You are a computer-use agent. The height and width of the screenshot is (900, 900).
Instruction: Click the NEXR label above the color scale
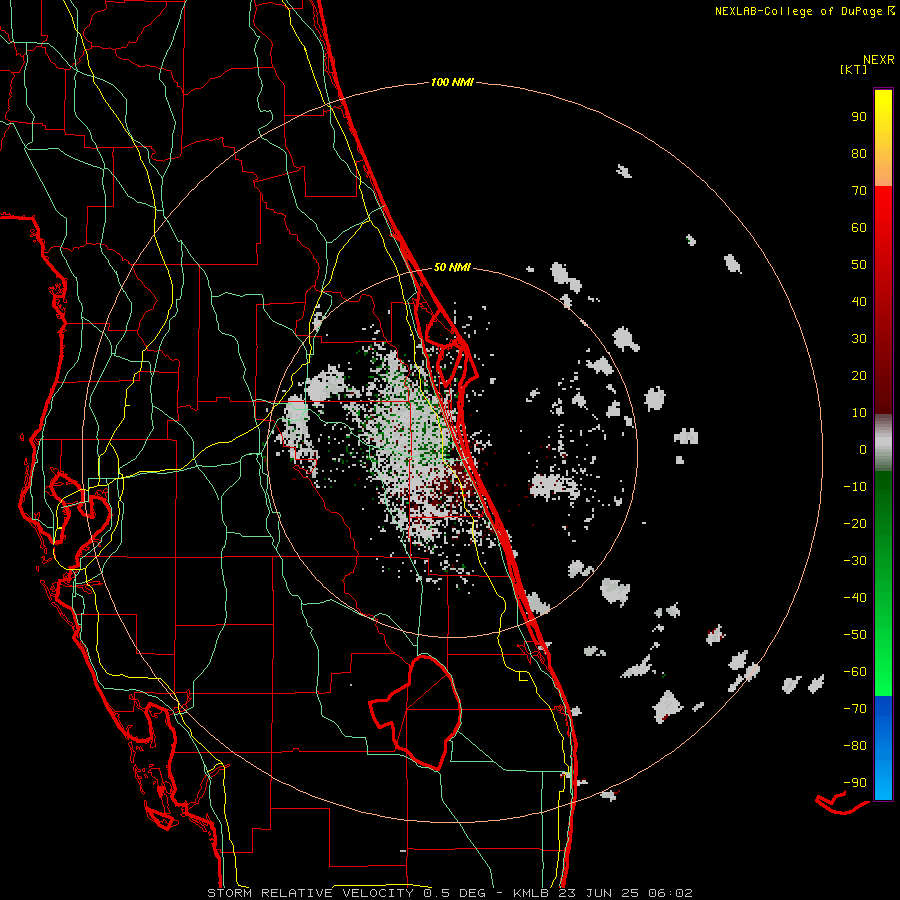point(879,59)
